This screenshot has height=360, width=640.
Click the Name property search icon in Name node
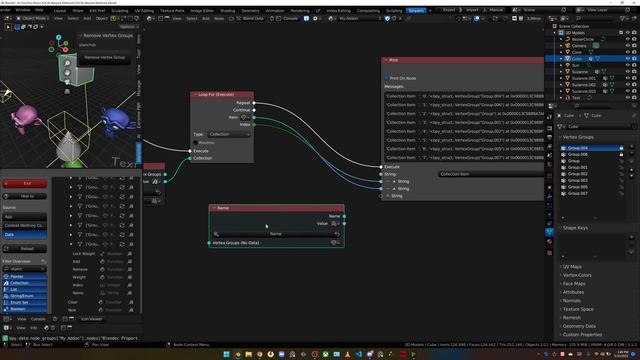216,234
